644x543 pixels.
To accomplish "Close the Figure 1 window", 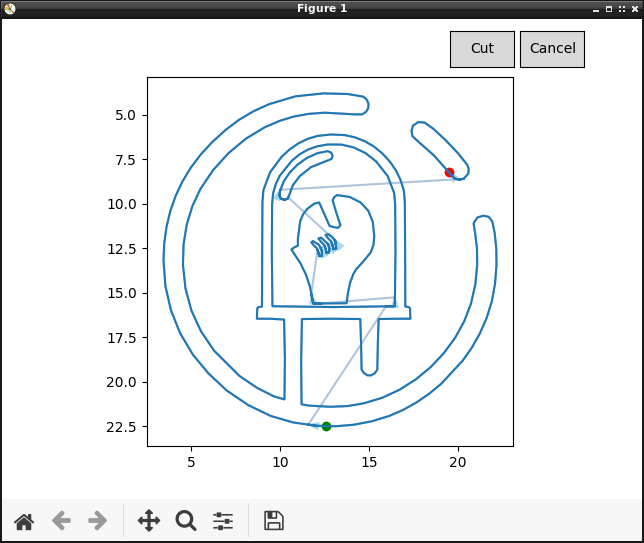I will tap(634, 8).
